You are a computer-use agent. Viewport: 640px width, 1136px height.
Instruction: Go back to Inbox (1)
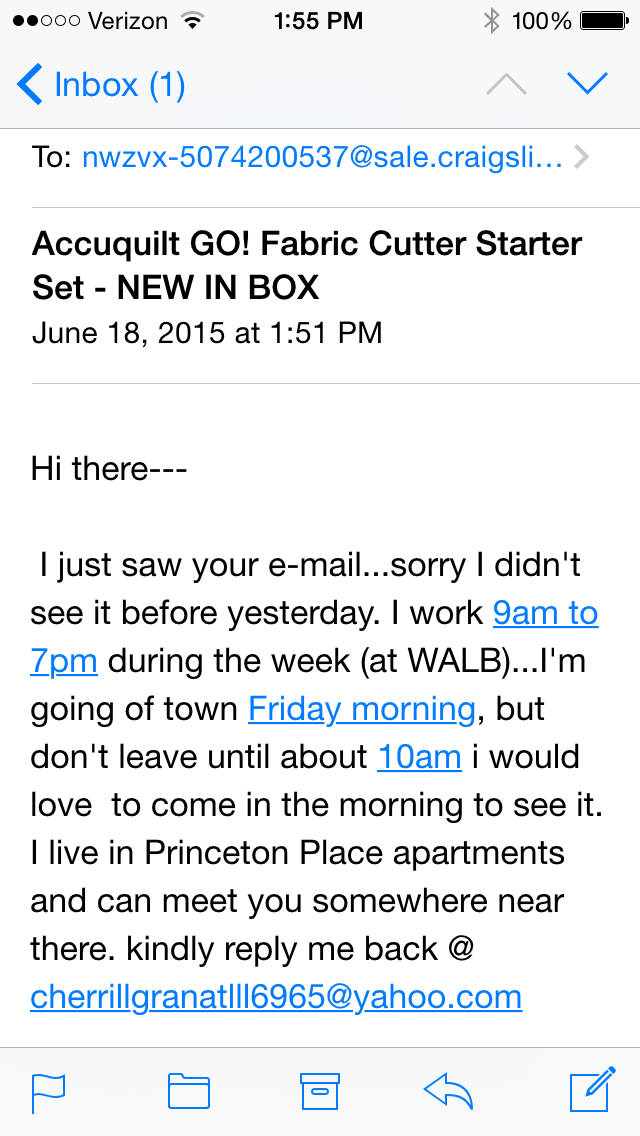pos(102,85)
